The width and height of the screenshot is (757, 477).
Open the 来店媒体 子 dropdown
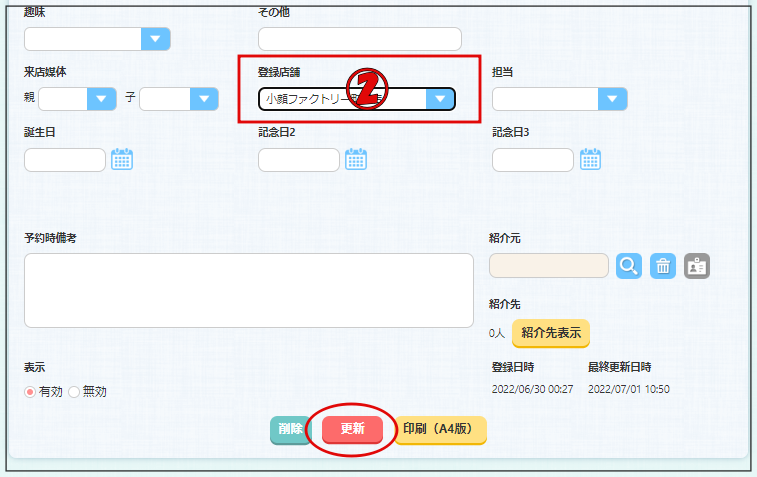[x=203, y=99]
